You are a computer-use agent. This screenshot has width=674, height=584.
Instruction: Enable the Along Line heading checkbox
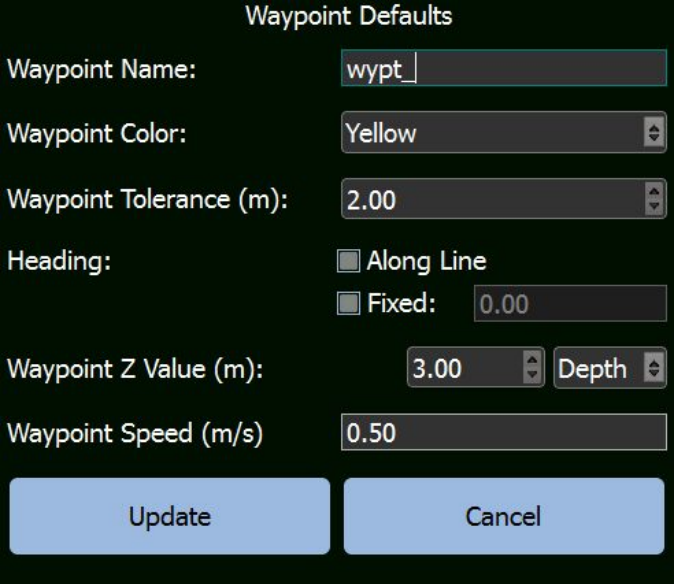[348, 261]
